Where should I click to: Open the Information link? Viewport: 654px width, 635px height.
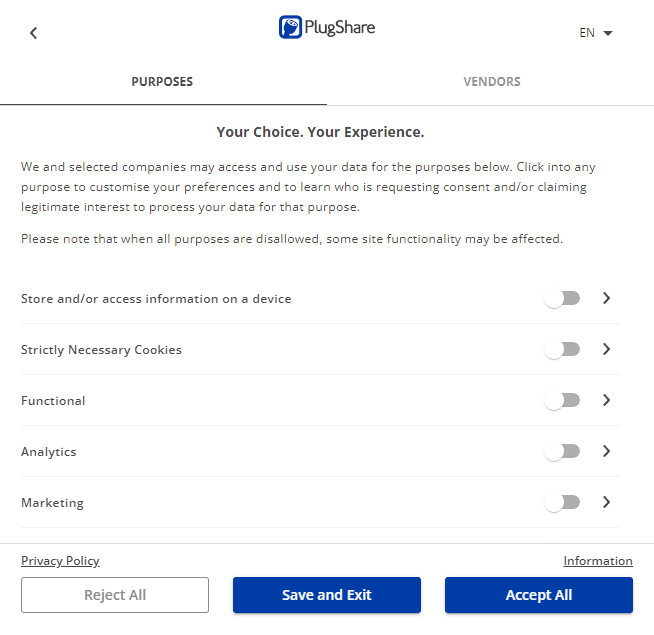point(598,561)
